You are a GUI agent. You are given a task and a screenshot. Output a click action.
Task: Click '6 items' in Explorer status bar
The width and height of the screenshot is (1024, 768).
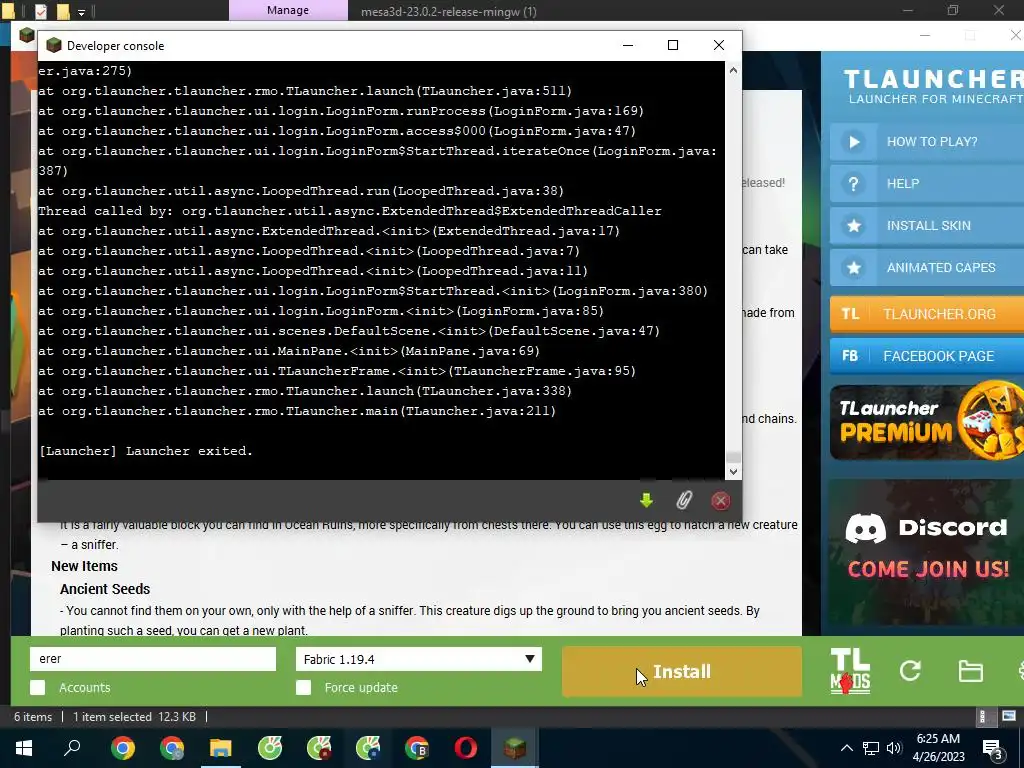coord(33,716)
